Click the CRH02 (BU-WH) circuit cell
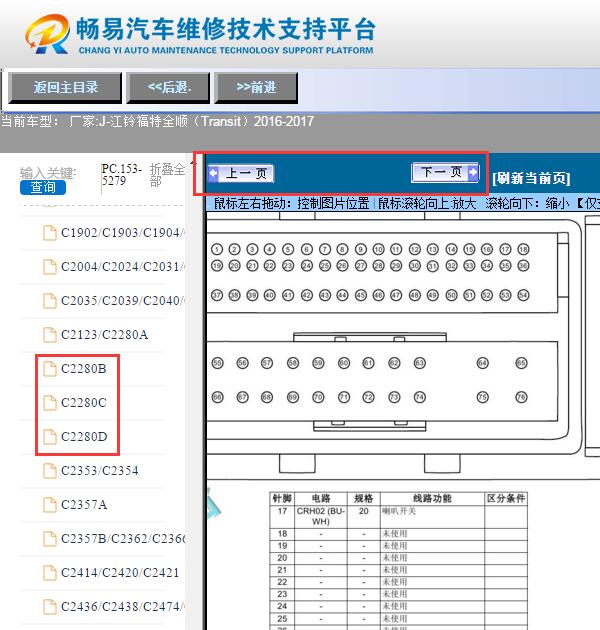The width and height of the screenshot is (600, 630). pos(321,517)
